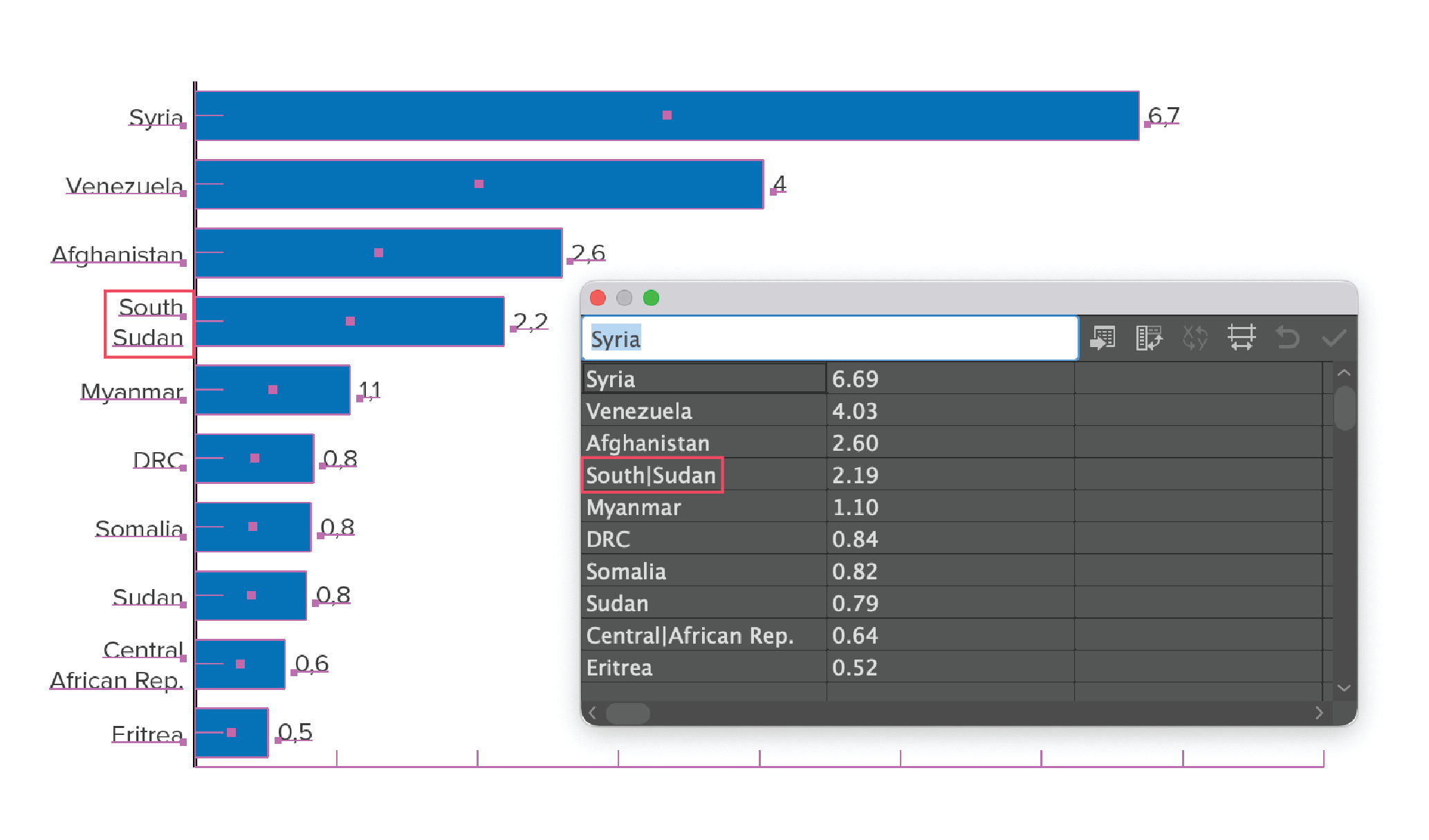Click the 6,7 value label on chart
The height and width of the screenshot is (840, 1429).
pyautogui.click(x=1163, y=115)
